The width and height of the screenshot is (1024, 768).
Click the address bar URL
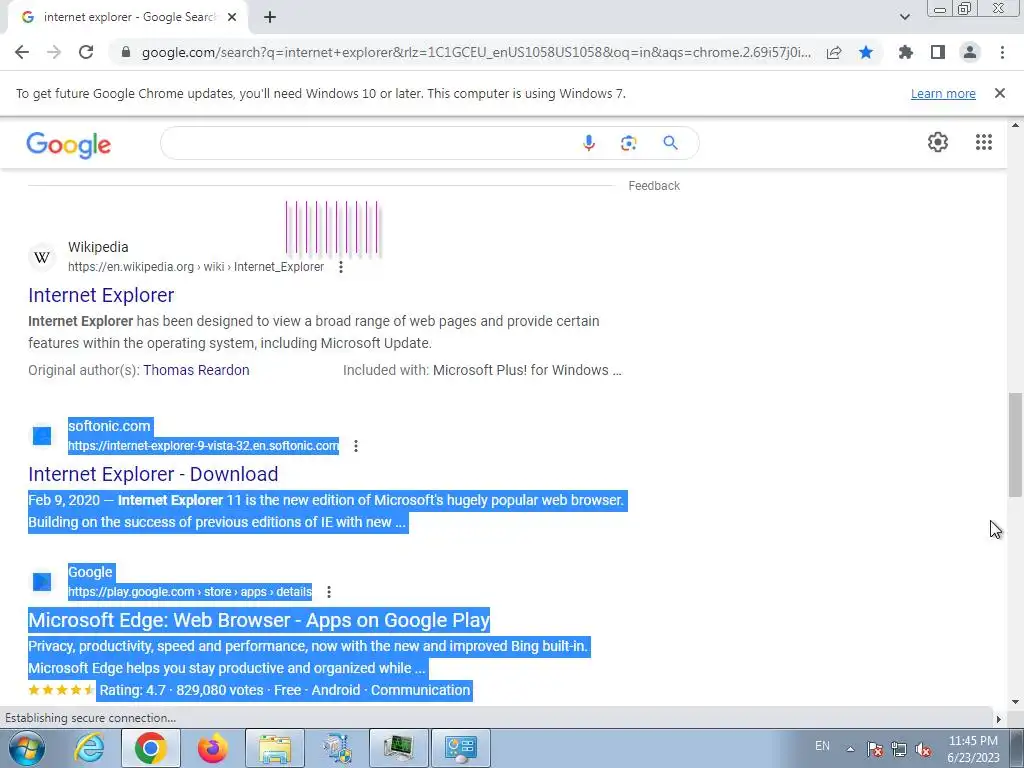pos(476,52)
